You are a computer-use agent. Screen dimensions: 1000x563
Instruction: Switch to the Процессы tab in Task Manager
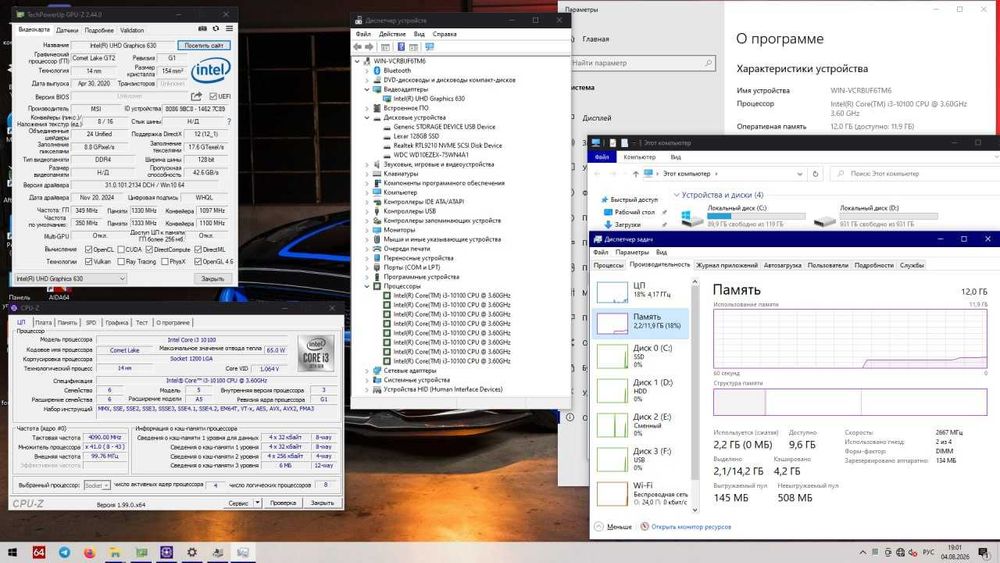[x=608, y=265]
